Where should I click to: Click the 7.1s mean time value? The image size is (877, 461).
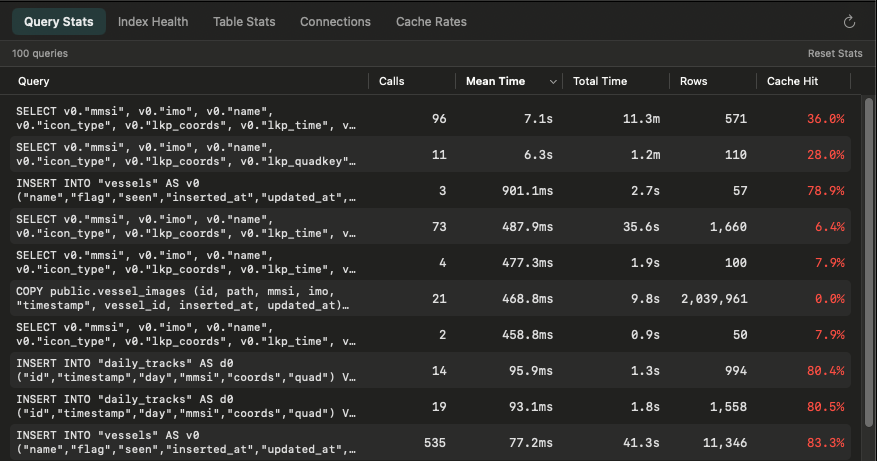pos(538,119)
